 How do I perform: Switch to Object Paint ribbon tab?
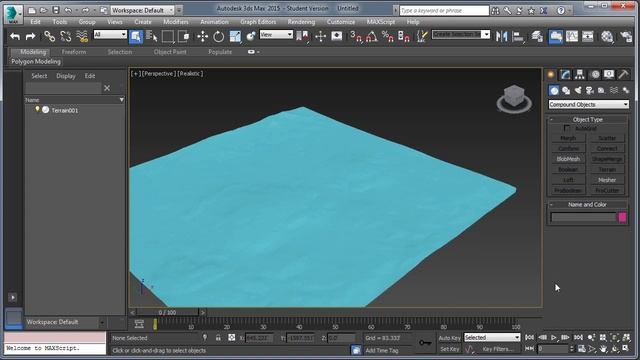(x=170, y=52)
